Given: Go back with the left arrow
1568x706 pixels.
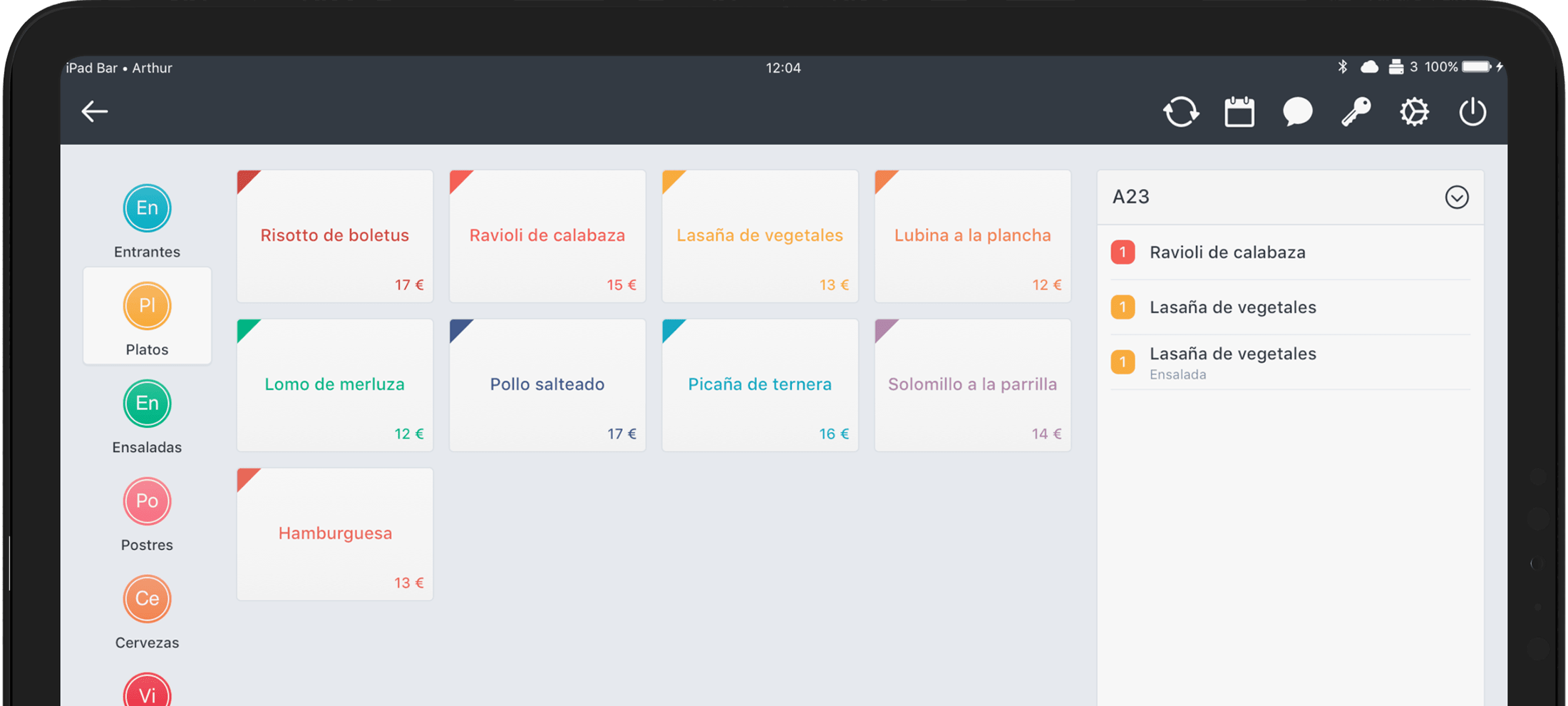Looking at the screenshot, I should 94,112.
